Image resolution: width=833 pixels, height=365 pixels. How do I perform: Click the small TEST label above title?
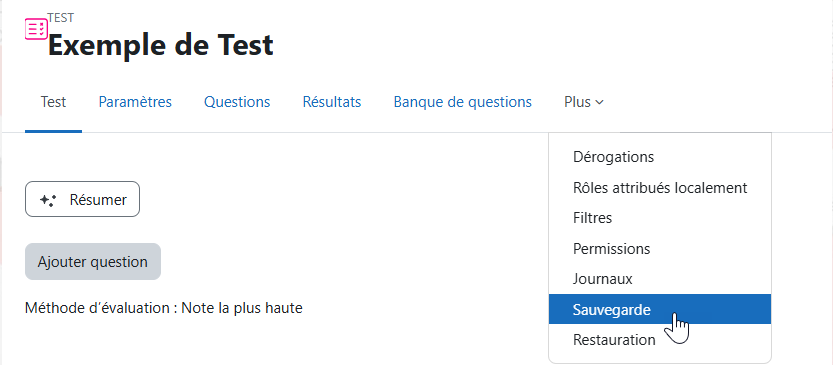click(x=61, y=18)
